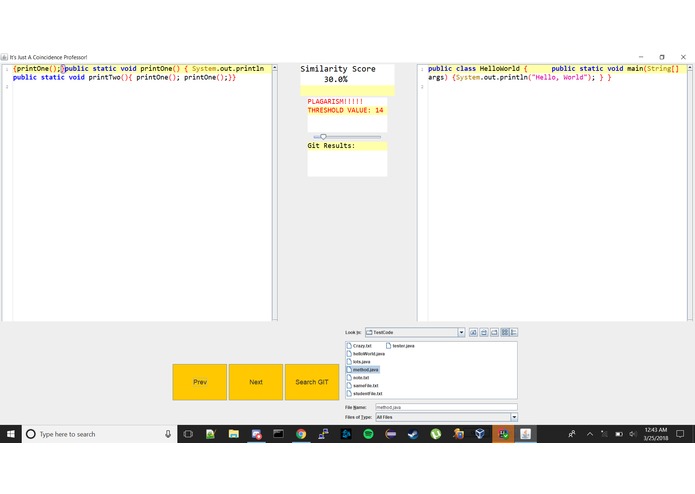695x494 pixels.
Task: Click the Git Results text area
Action: coord(347,159)
